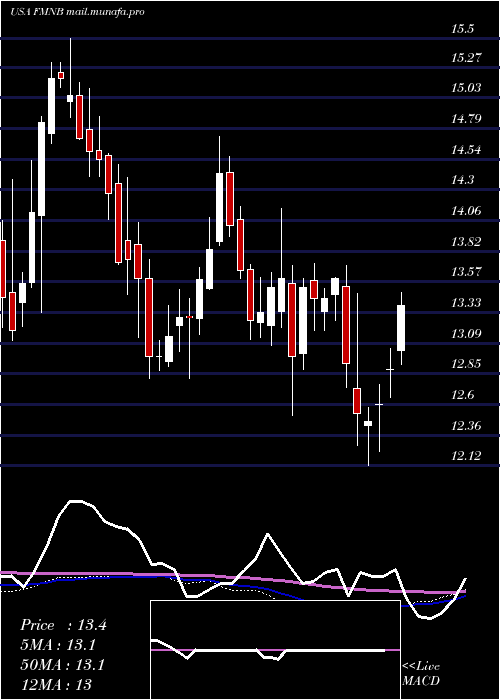The height and width of the screenshot is (700, 500).
Task: Click the last white candlestick near 13.33
Action: click(401, 328)
